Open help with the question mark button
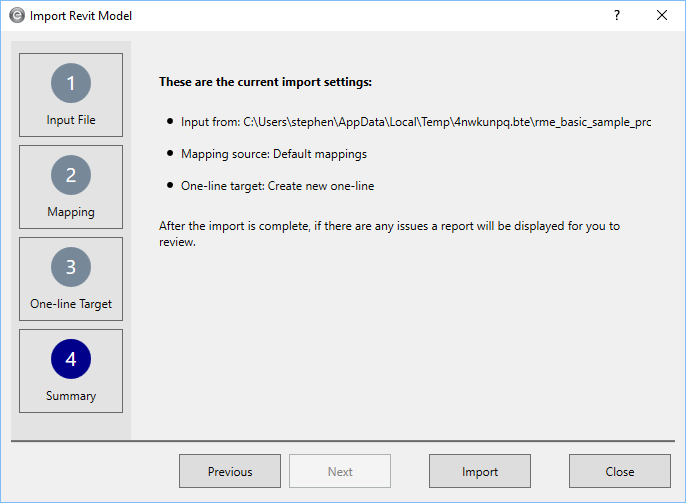686x503 pixels. click(616, 16)
